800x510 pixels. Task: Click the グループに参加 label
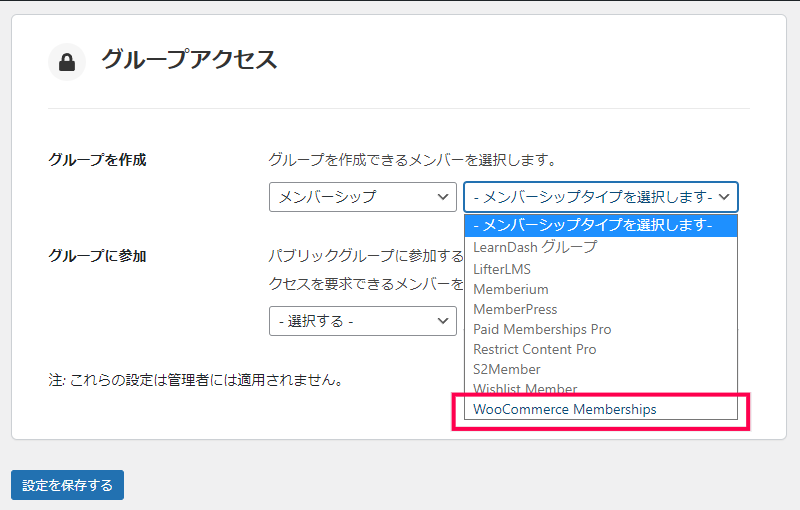click(x=97, y=256)
